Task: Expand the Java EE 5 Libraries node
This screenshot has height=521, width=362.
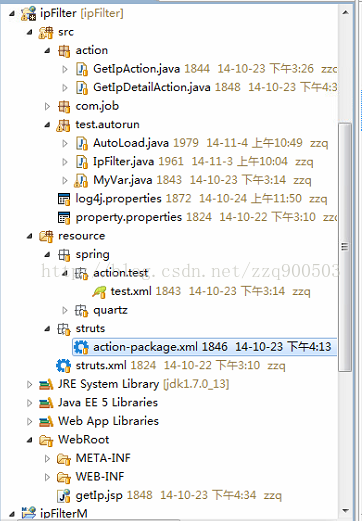Action: tap(30, 403)
